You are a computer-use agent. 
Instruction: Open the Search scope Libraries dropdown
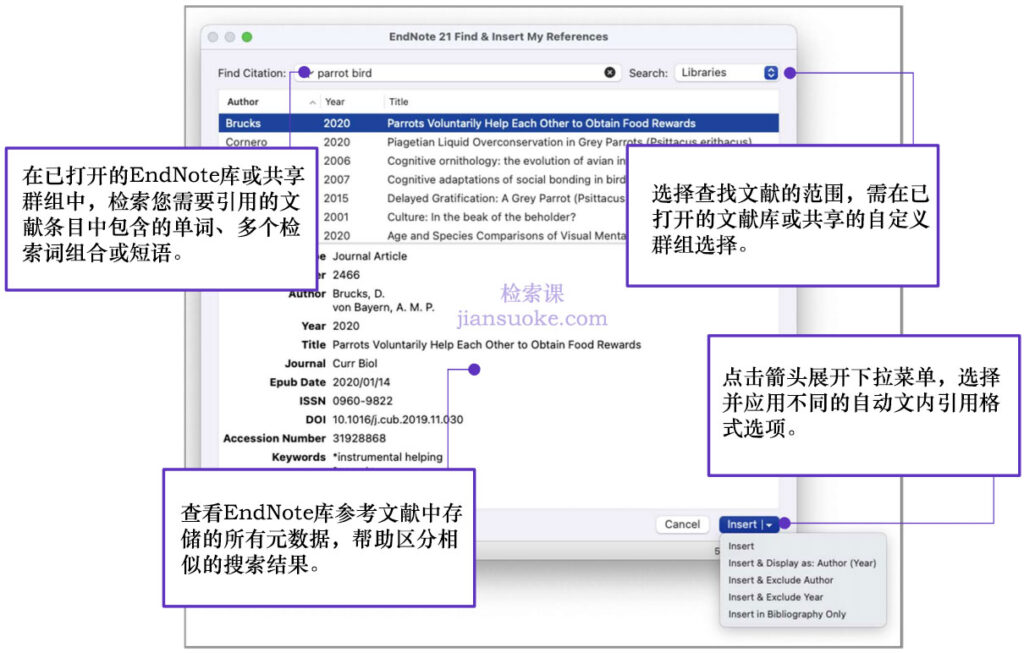coord(727,72)
